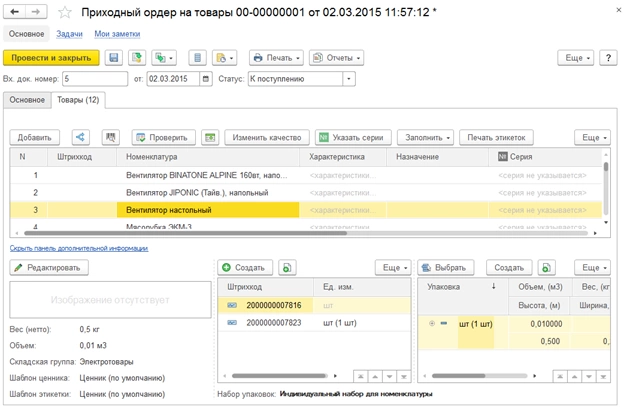Open the Задачи navigation link

pyautogui.click(x=69, y=34)
